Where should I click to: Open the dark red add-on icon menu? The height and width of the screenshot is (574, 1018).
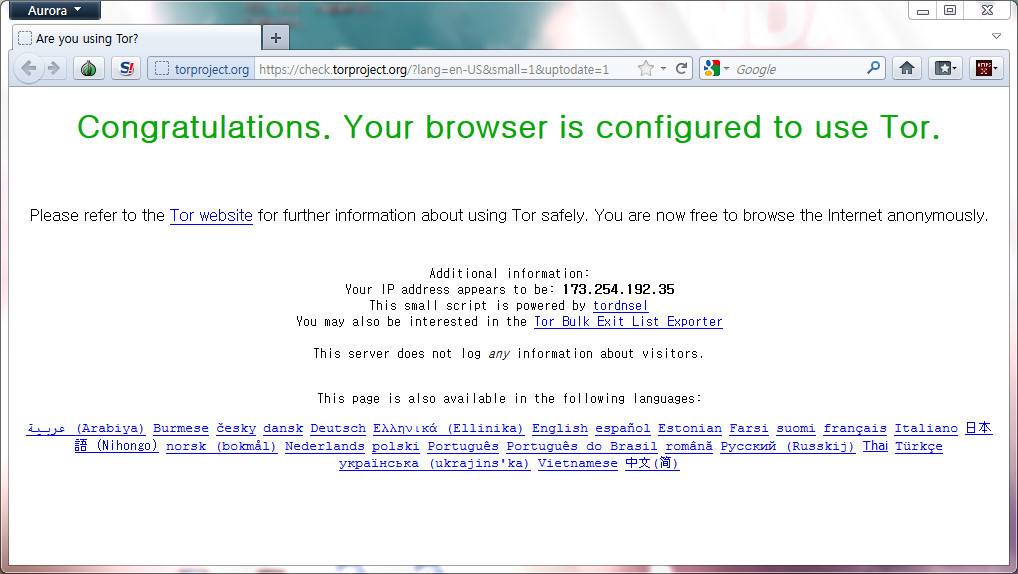986,68
